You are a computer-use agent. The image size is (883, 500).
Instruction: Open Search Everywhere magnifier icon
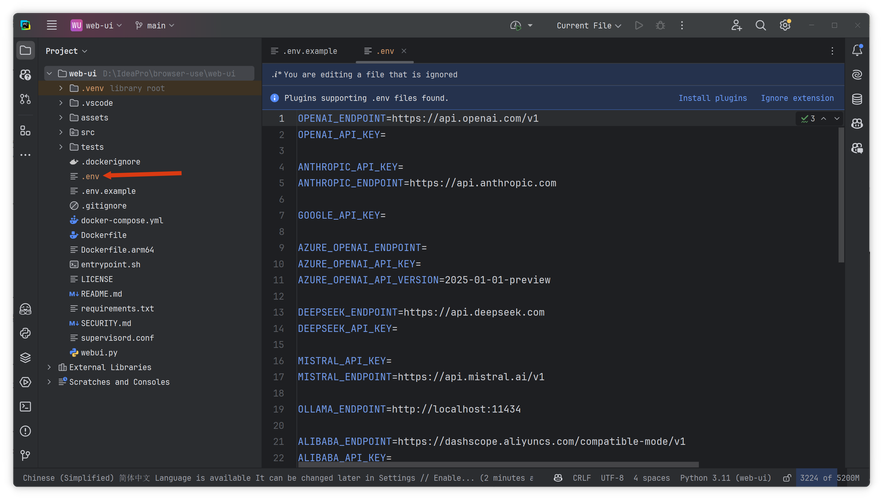coord(760,25)
